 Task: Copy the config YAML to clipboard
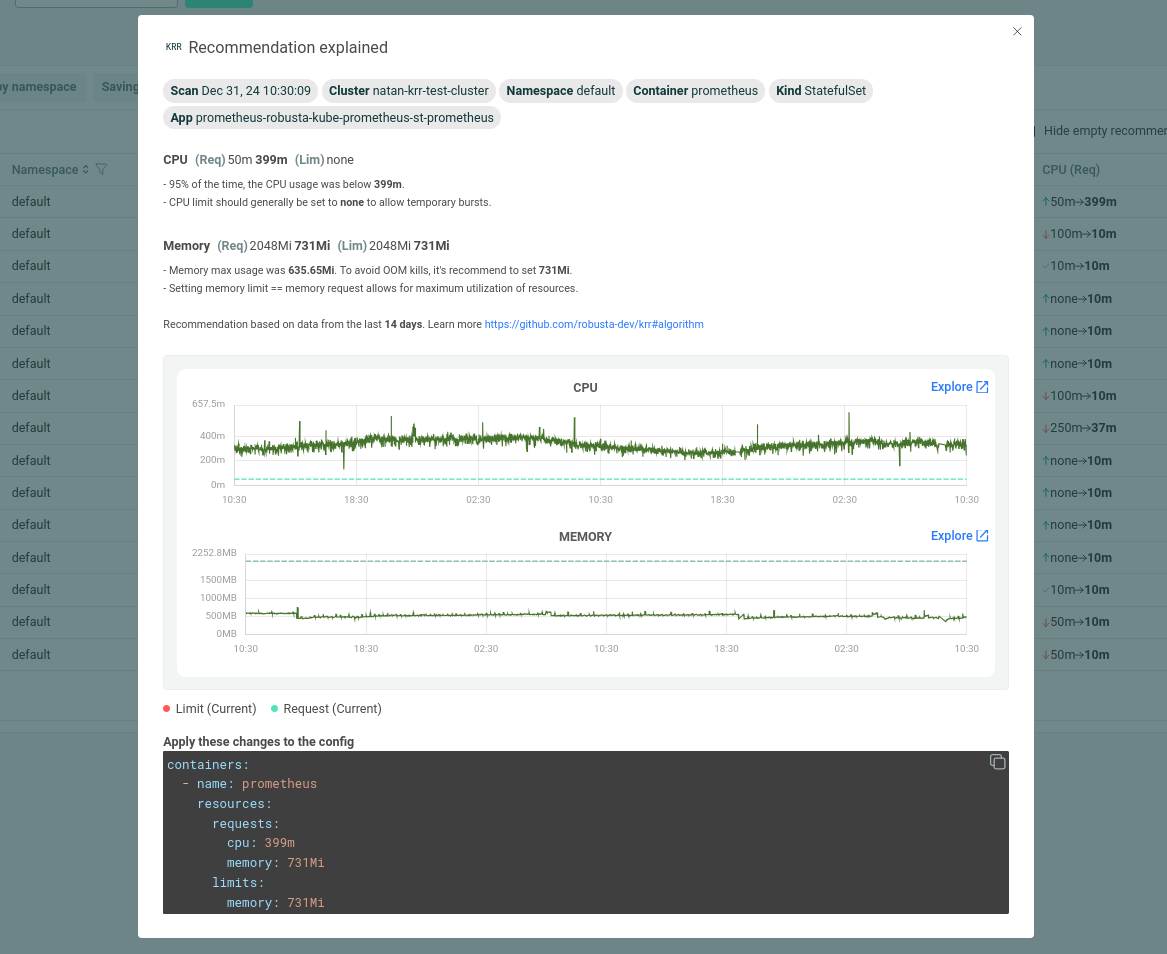pos(997,761)
